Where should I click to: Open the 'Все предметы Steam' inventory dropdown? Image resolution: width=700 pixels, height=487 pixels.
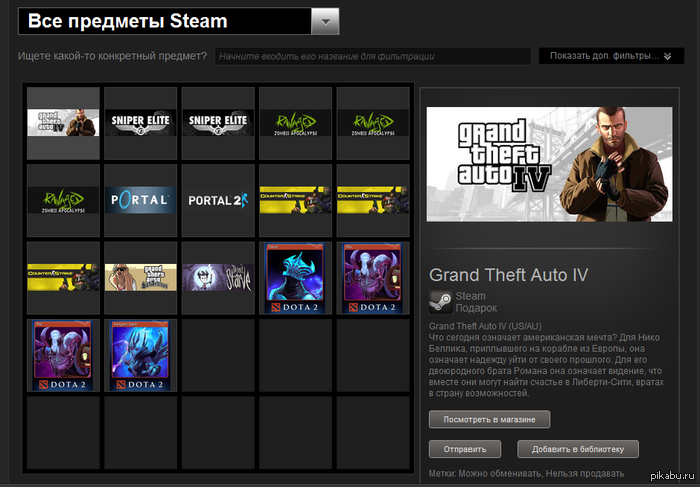coord(179,21)
